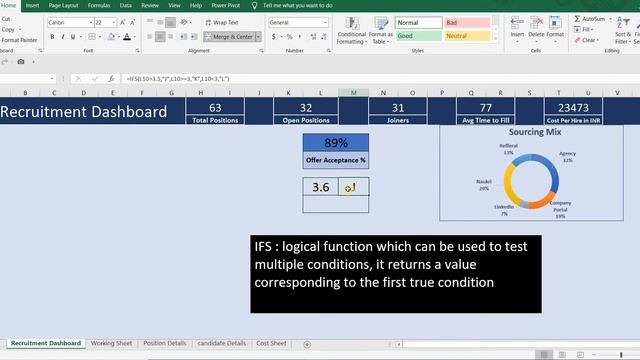
Task: Apply the Good cell style
Action: pyautogui.click(x=418, y=36)
